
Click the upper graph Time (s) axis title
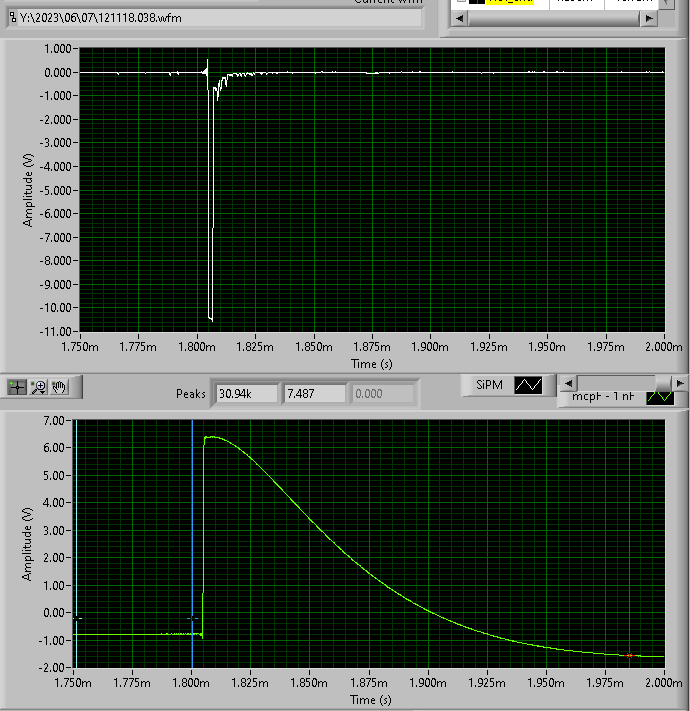(372, 364)
